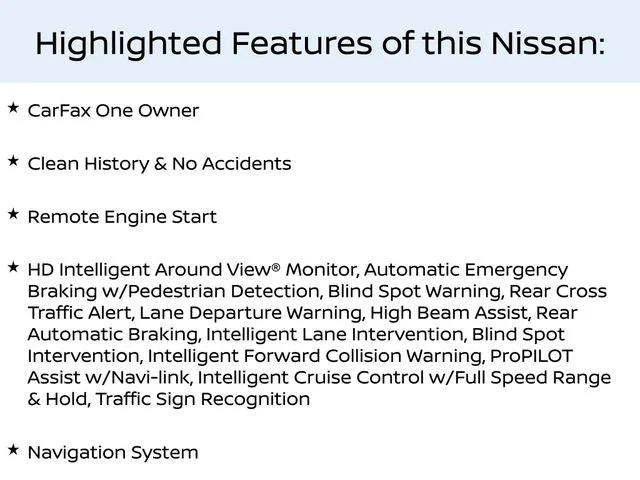Click the registered trademark symbol after View

pos(276,267)
